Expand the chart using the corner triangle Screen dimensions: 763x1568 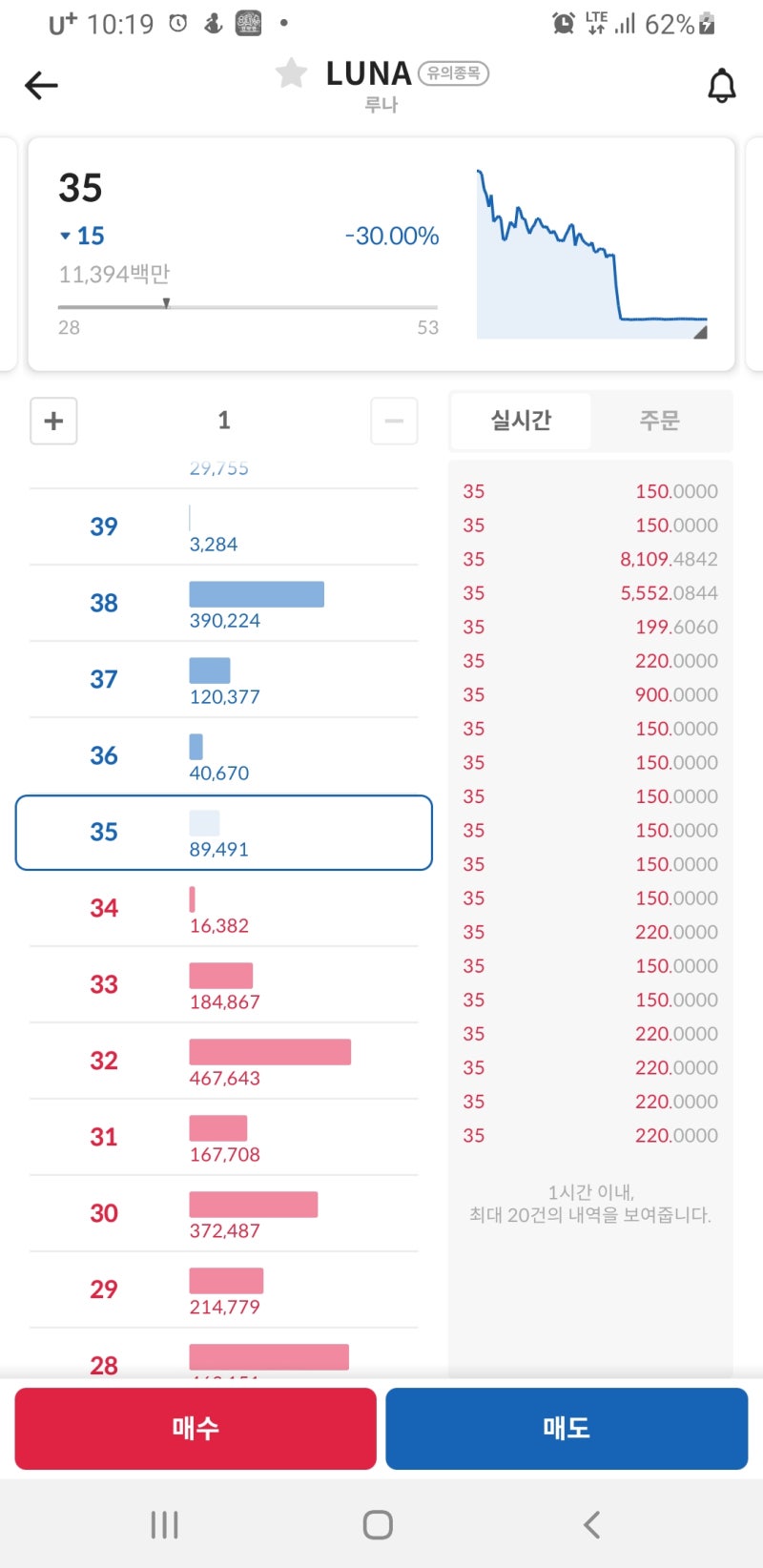[700, 331]
